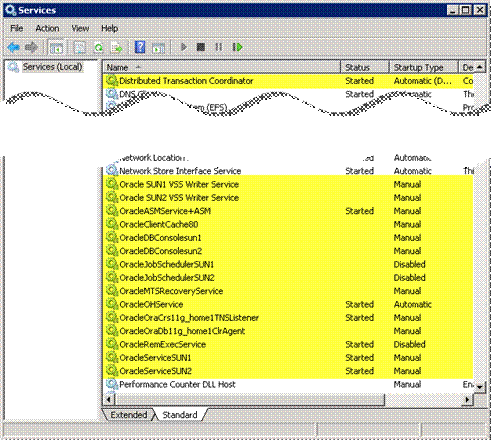Click the horizontal scrollbar right arrow
The image size is (491, 440).
tap(467, 399)
